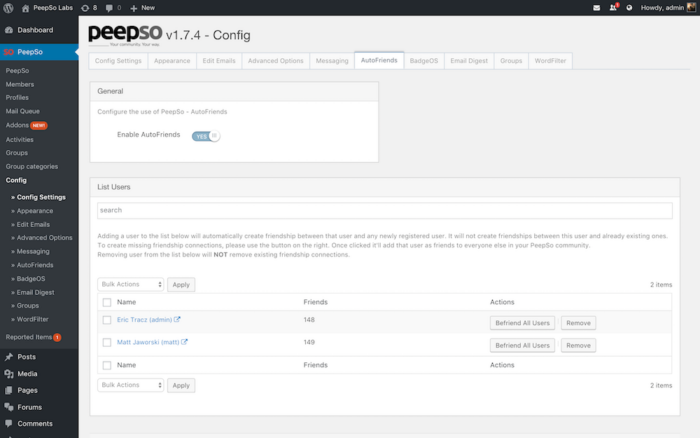Viewport: 700px width, 438px height.
Task: Open Eric Tracz profile external link icon
Action: [x=177, y=319]
